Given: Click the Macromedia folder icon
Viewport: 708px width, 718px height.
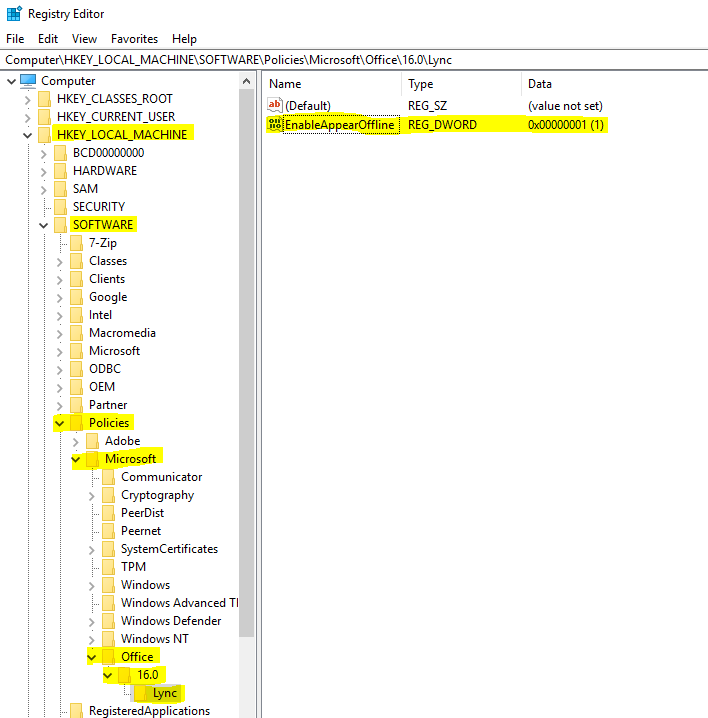Looking at the screenshot, I should coord(76,333).
